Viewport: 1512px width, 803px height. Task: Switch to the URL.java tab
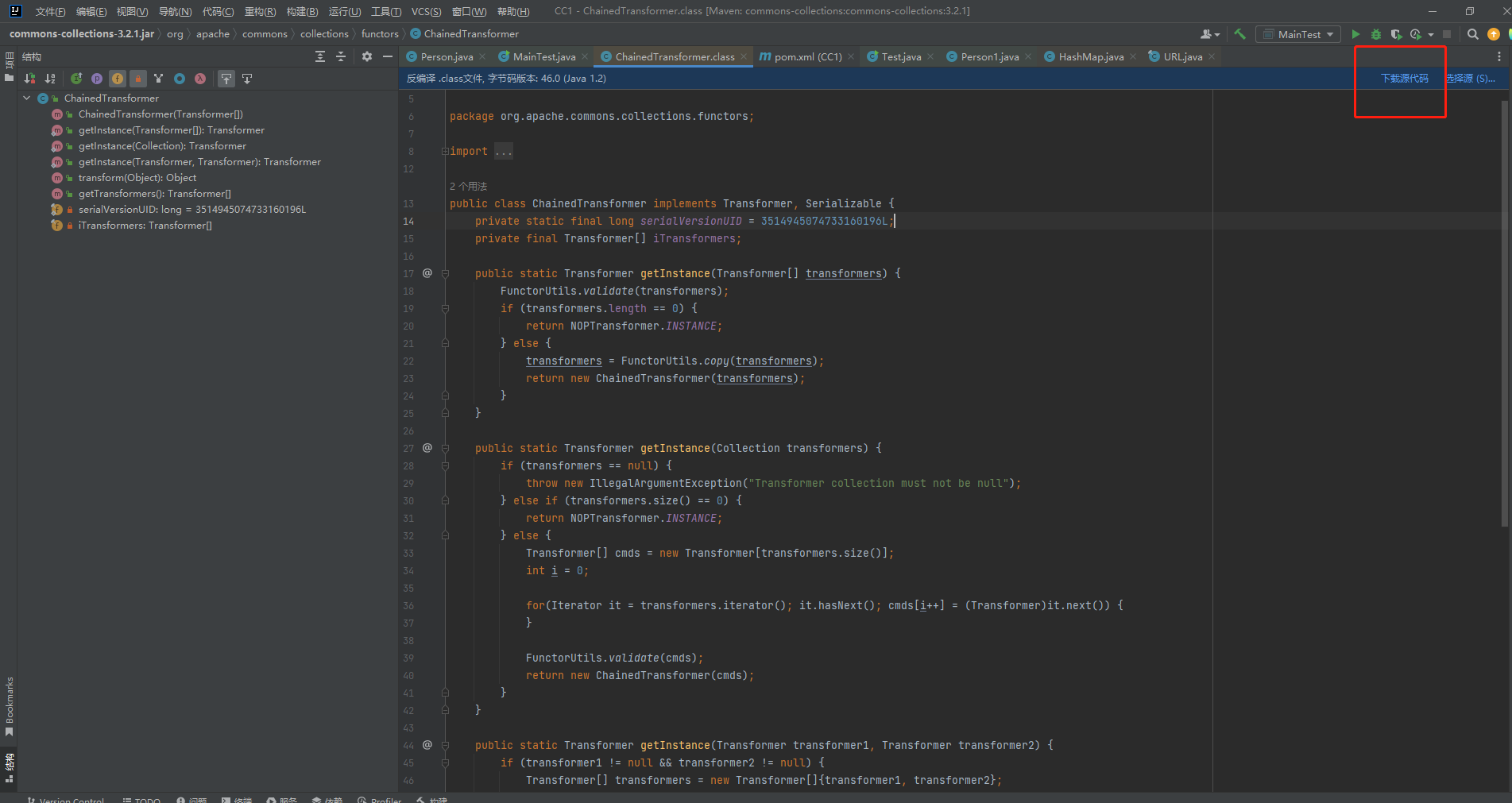click(x=1182, y=56)
